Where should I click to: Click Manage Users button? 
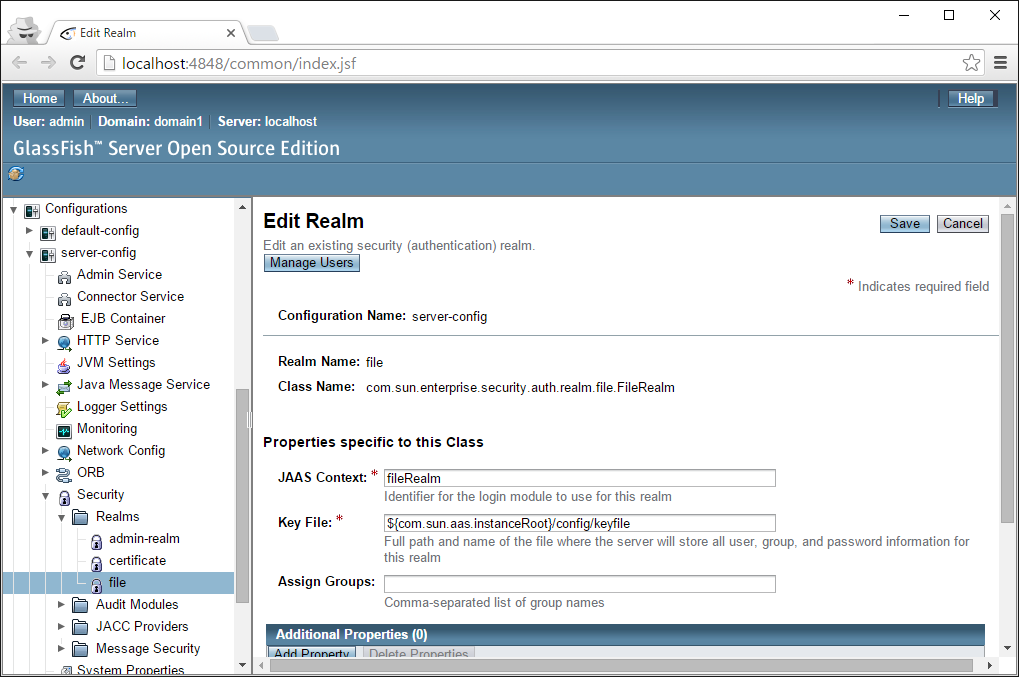tap(311, 262)
